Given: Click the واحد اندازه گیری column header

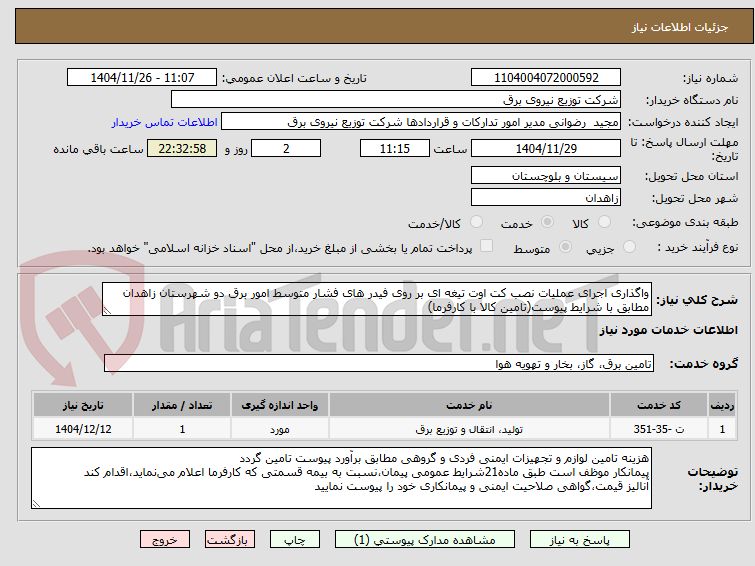Looking at the screenshot, I should pos(280,405).
